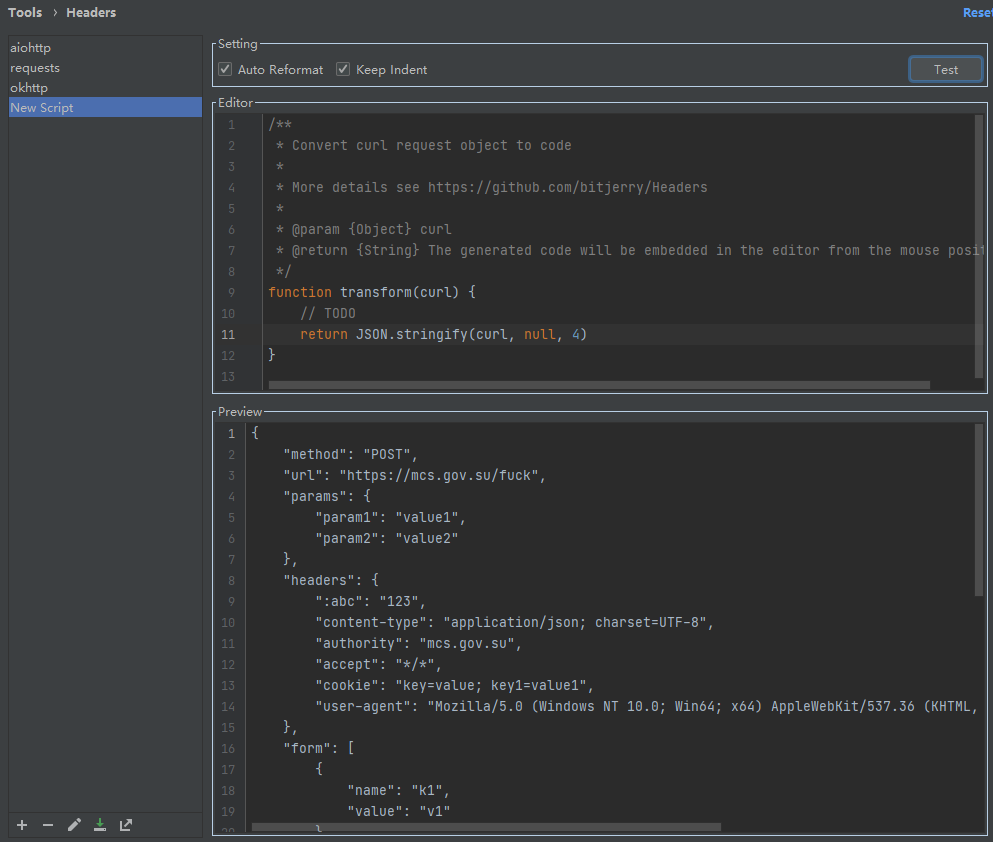Disable the Keep Indent checkbox
The image size is (993, 842).
(x=342, y=69)
